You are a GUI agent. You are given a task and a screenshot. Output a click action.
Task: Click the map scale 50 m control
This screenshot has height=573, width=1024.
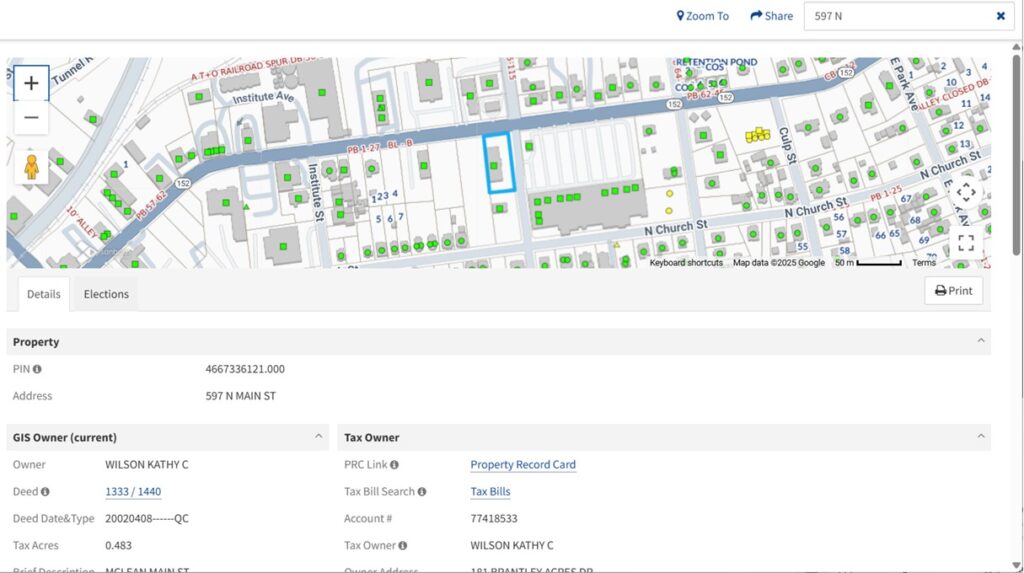pyautogui.click(x=868, y=263)
